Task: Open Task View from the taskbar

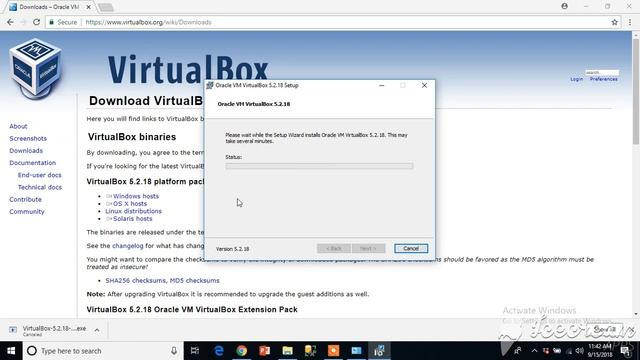Action: pos(195,351)
